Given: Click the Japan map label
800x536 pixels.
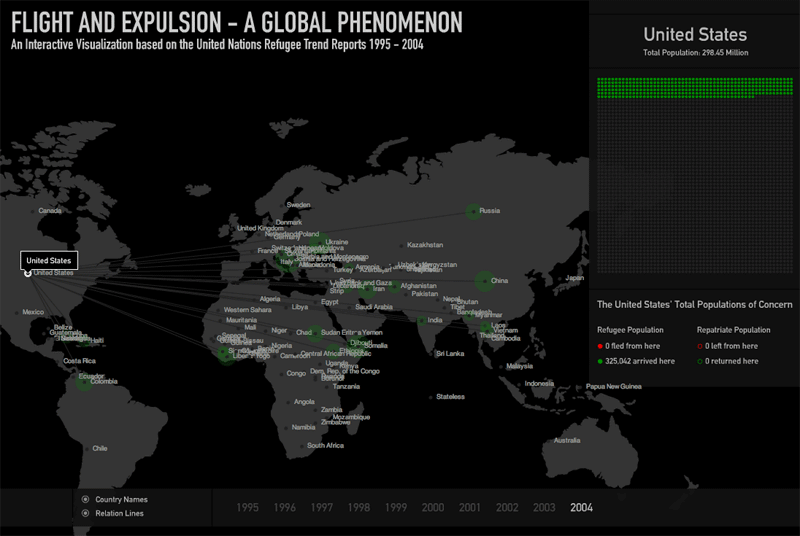Looking at the screenshot, I should click(574, 278).
